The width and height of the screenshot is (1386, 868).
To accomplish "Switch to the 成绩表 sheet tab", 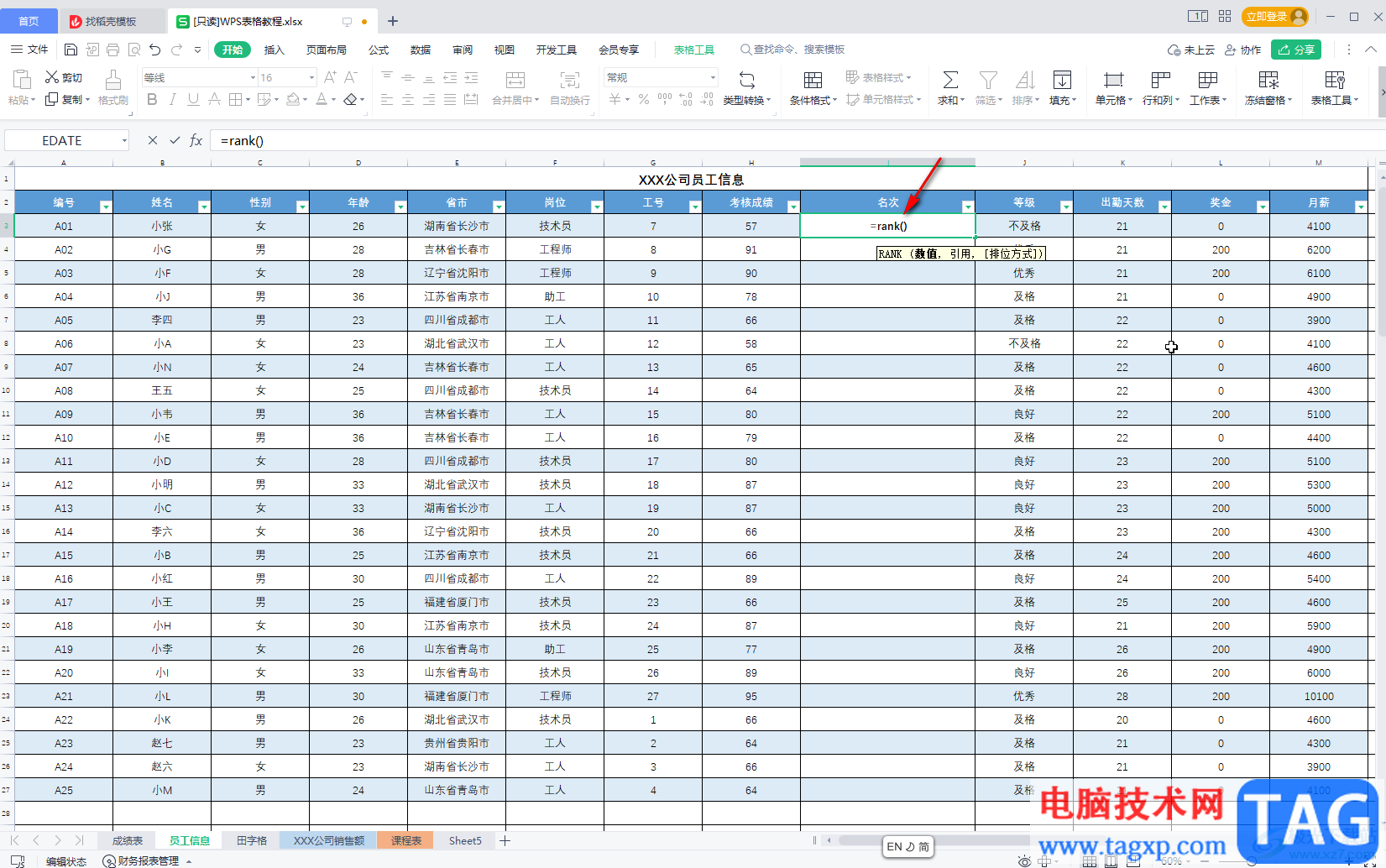I will (x=127, y=840).
